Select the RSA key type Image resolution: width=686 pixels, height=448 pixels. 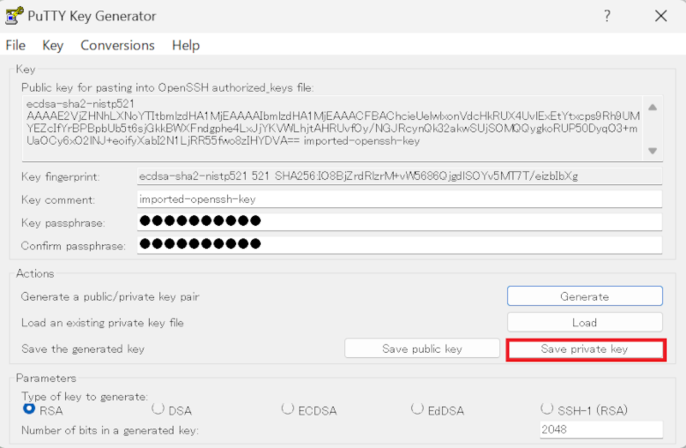click(29, 408)
